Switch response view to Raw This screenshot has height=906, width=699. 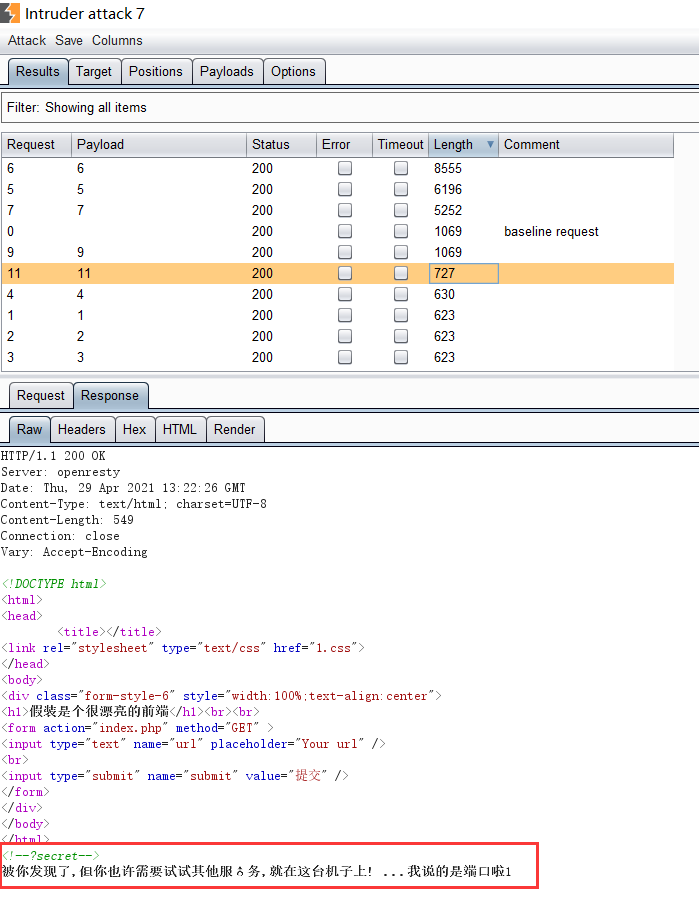pos(29,429)
